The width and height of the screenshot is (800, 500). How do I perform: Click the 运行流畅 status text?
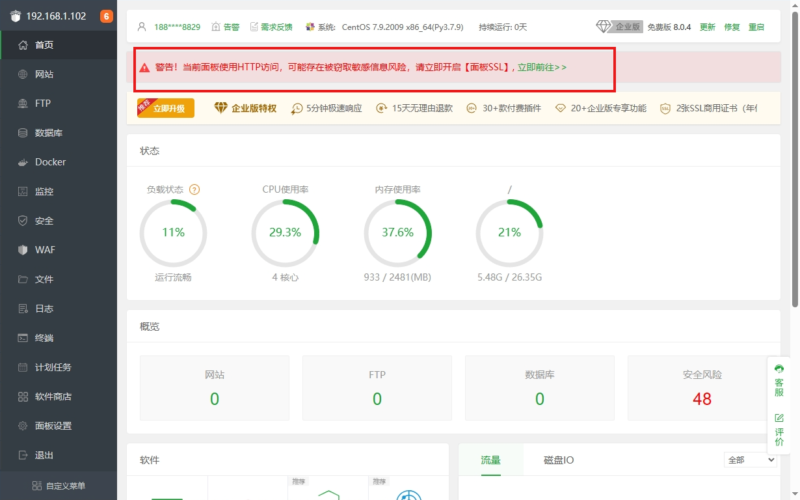[x=173, y=278]
